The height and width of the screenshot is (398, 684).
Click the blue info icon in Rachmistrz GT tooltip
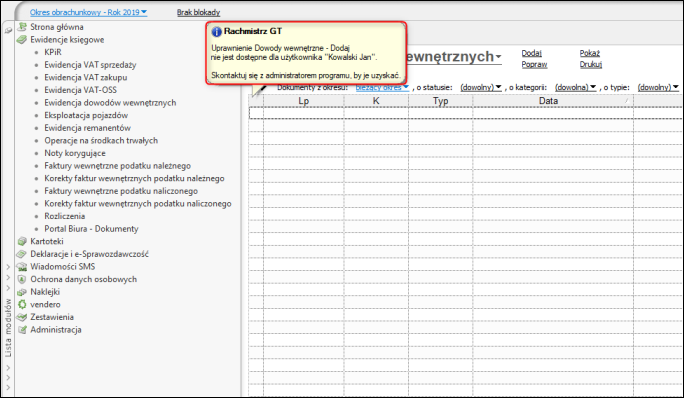point(216,31)
